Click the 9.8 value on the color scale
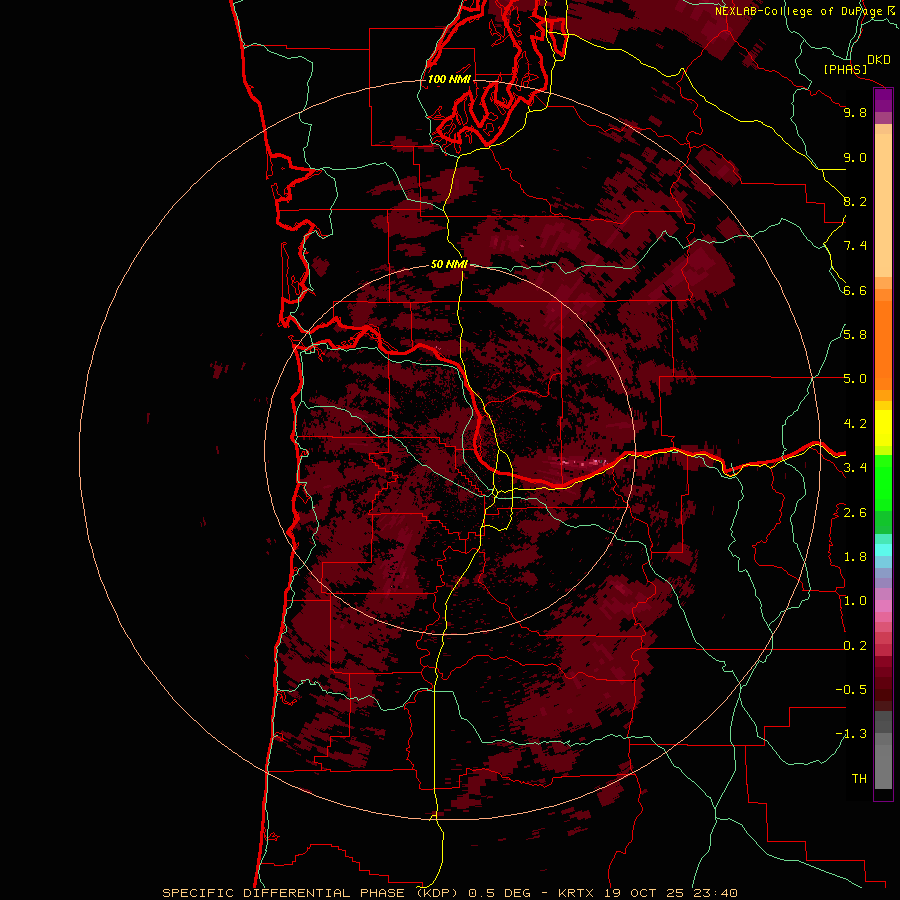The height and width of the screenshot is (900, 900). (x=855, y=112)
